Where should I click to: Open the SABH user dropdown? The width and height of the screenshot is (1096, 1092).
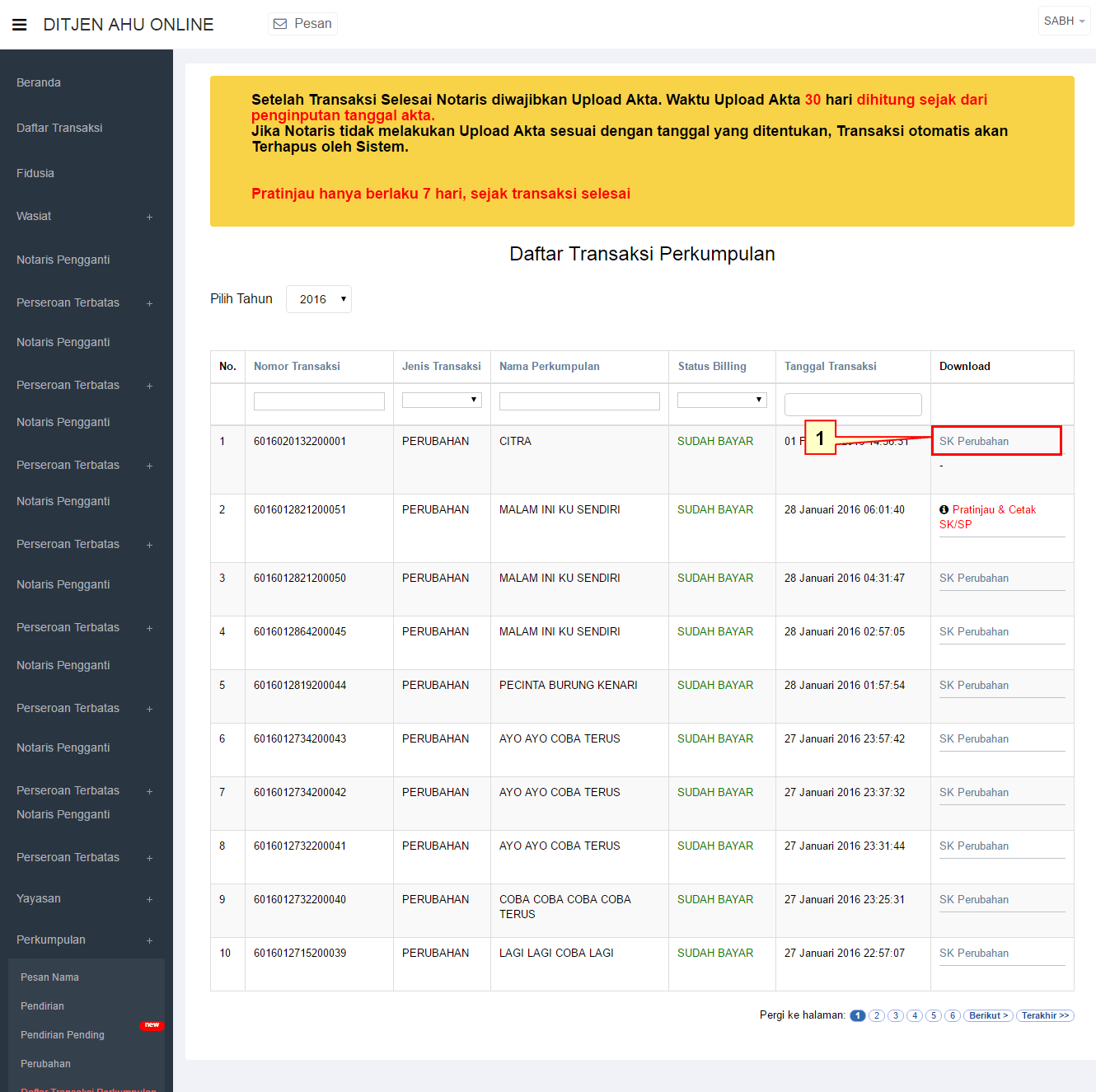click(1063, 21)
